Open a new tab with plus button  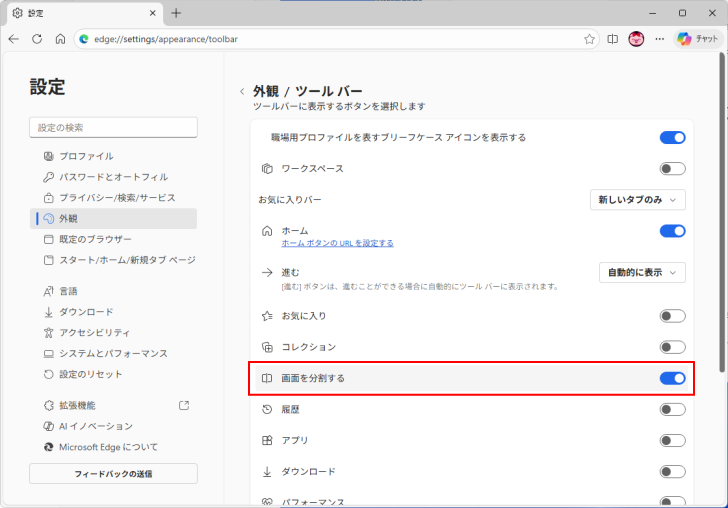176,13
